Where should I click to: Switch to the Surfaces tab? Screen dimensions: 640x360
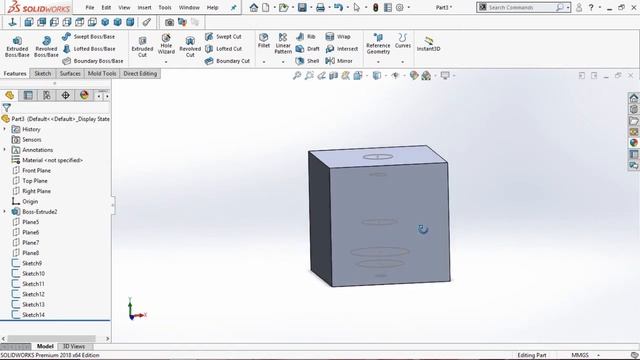[70, 73]
